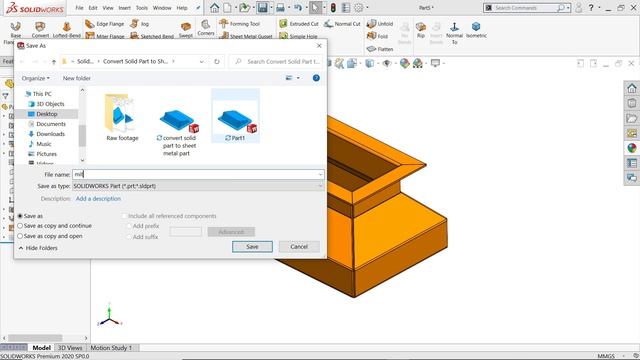Open the Corners tool
Image resolution: width=640 pixels, height=360 pixels.
click(x=206, y=28)
